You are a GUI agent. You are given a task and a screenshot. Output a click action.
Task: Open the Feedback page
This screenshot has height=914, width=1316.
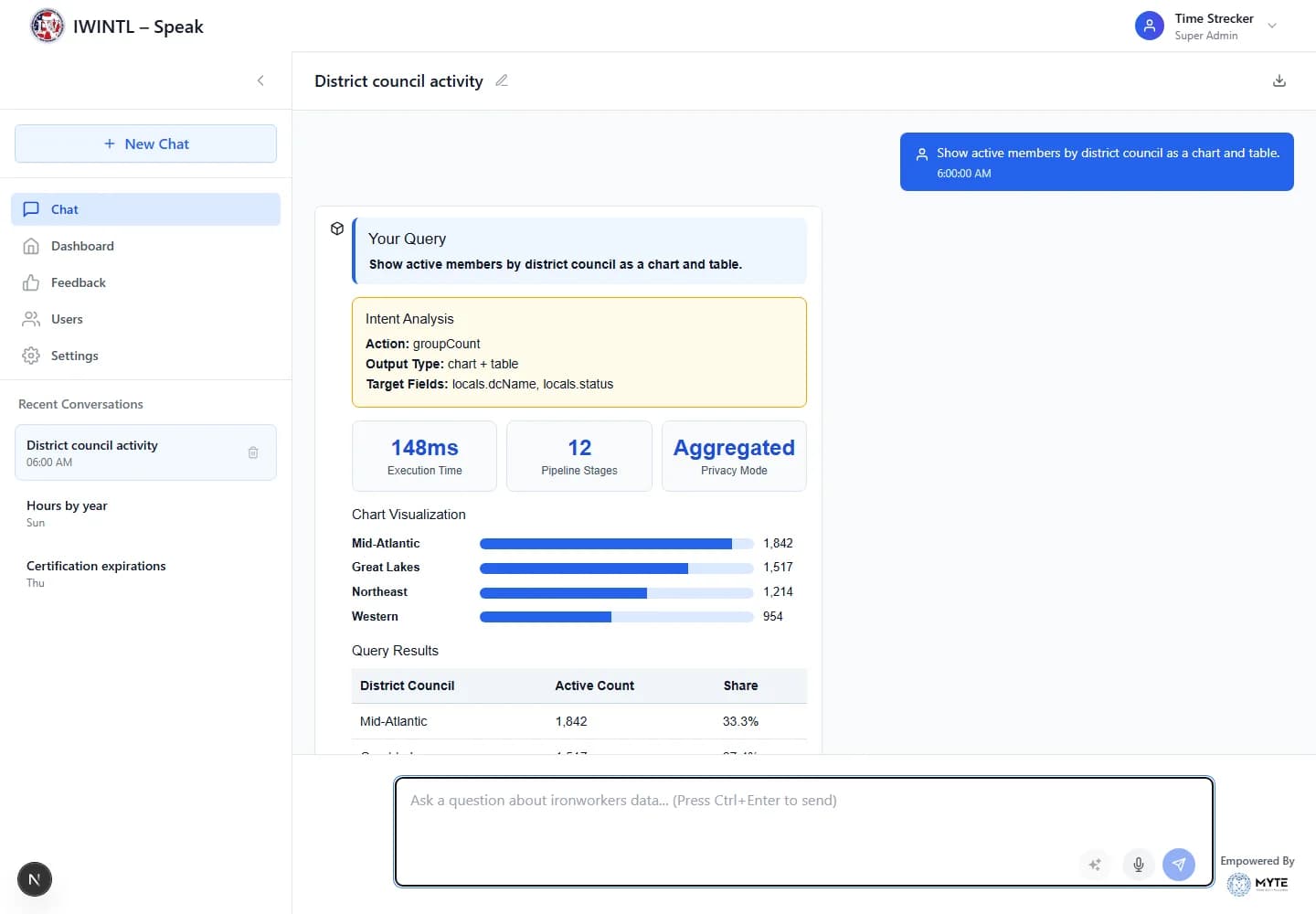click(145, 282)
